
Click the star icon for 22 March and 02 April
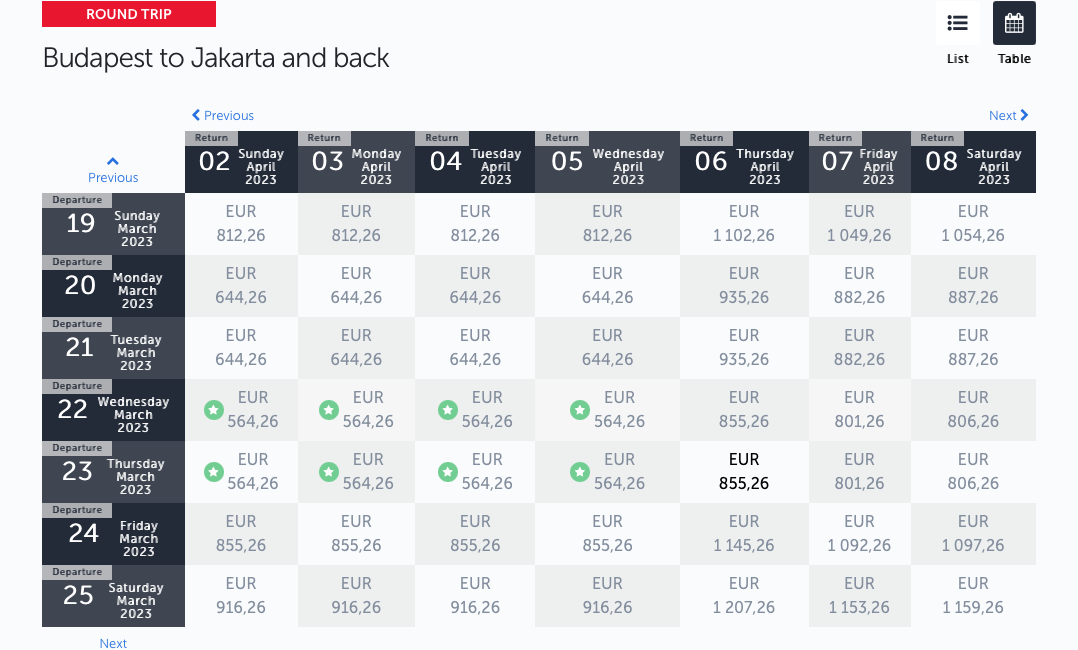214,411
